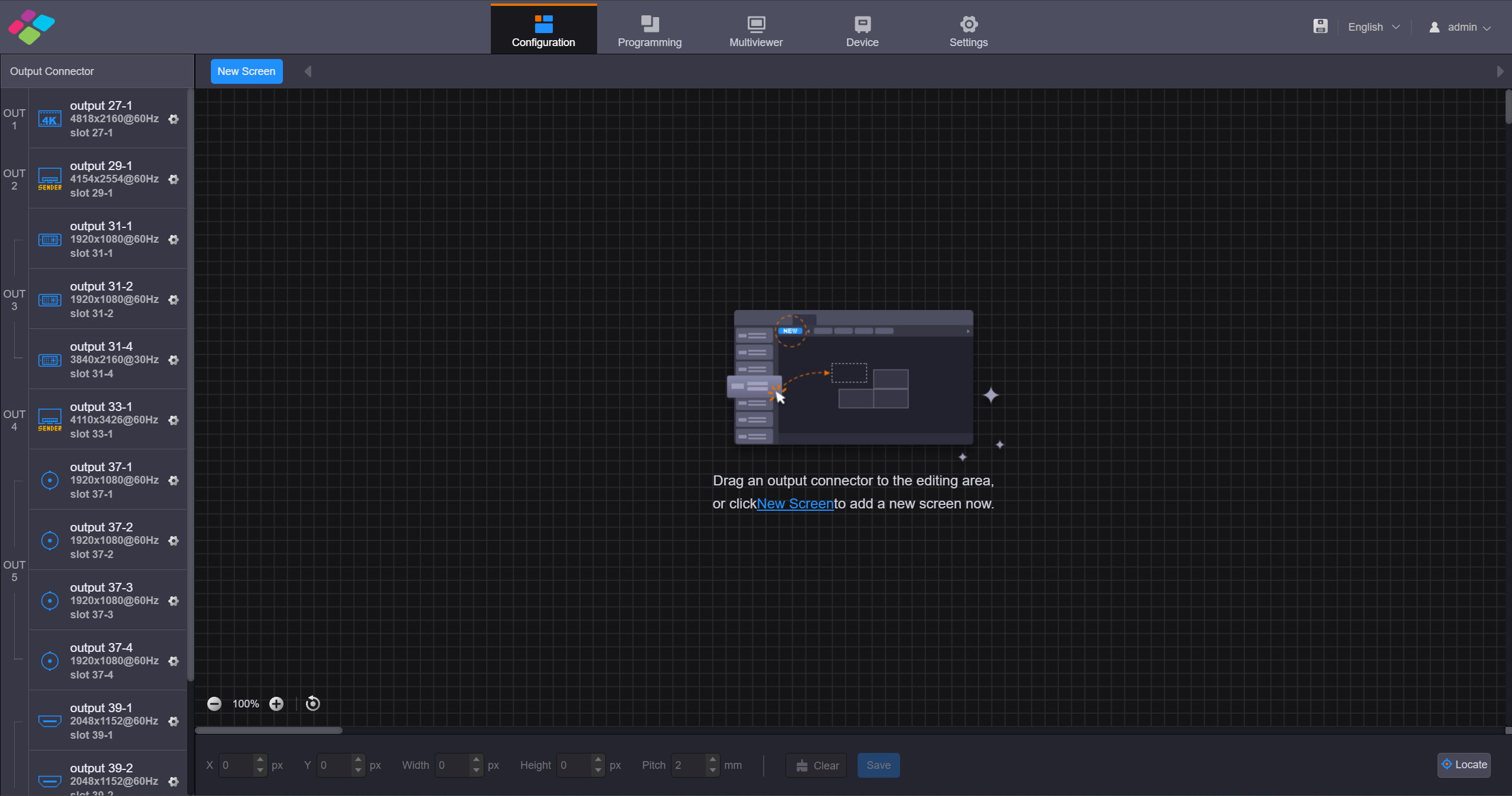Click the left collapse arrow beside New Screen
The width and height of the screenshot is (1512, 796).
coord(307,71)
